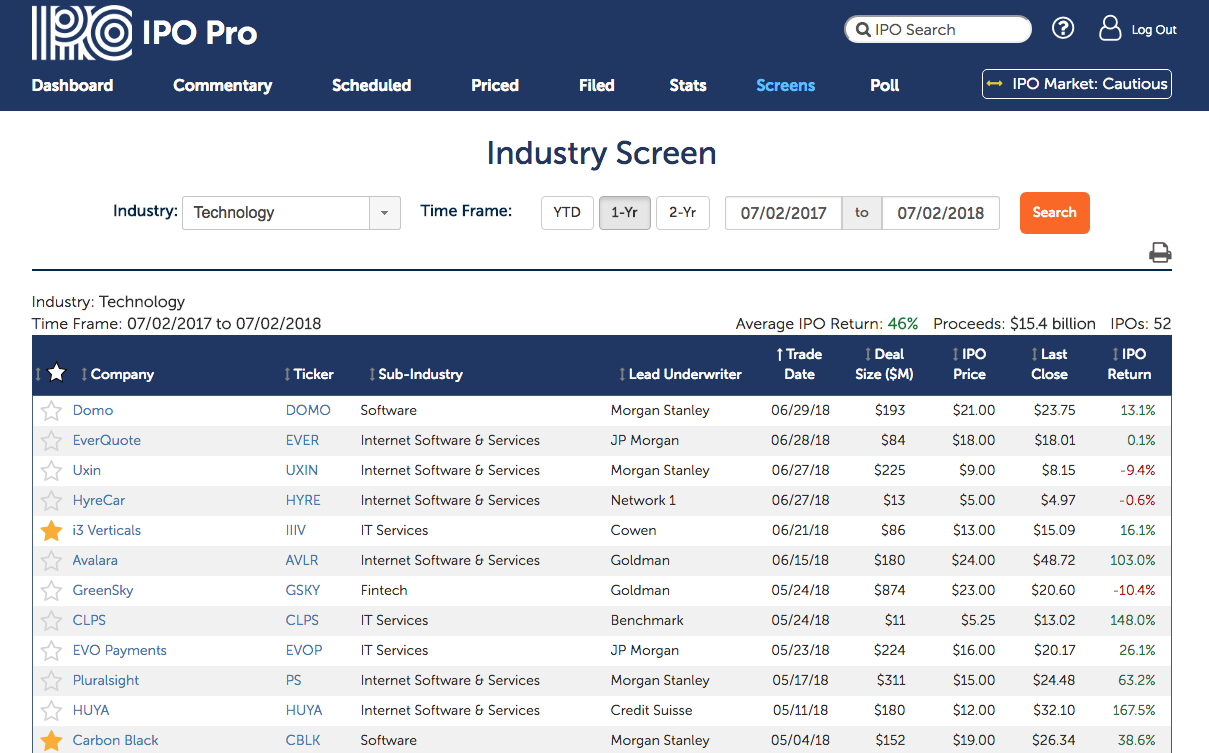Star Domo in the watchlist
1209x753 pixels.
pyautogui.click(x=51, y=410)
